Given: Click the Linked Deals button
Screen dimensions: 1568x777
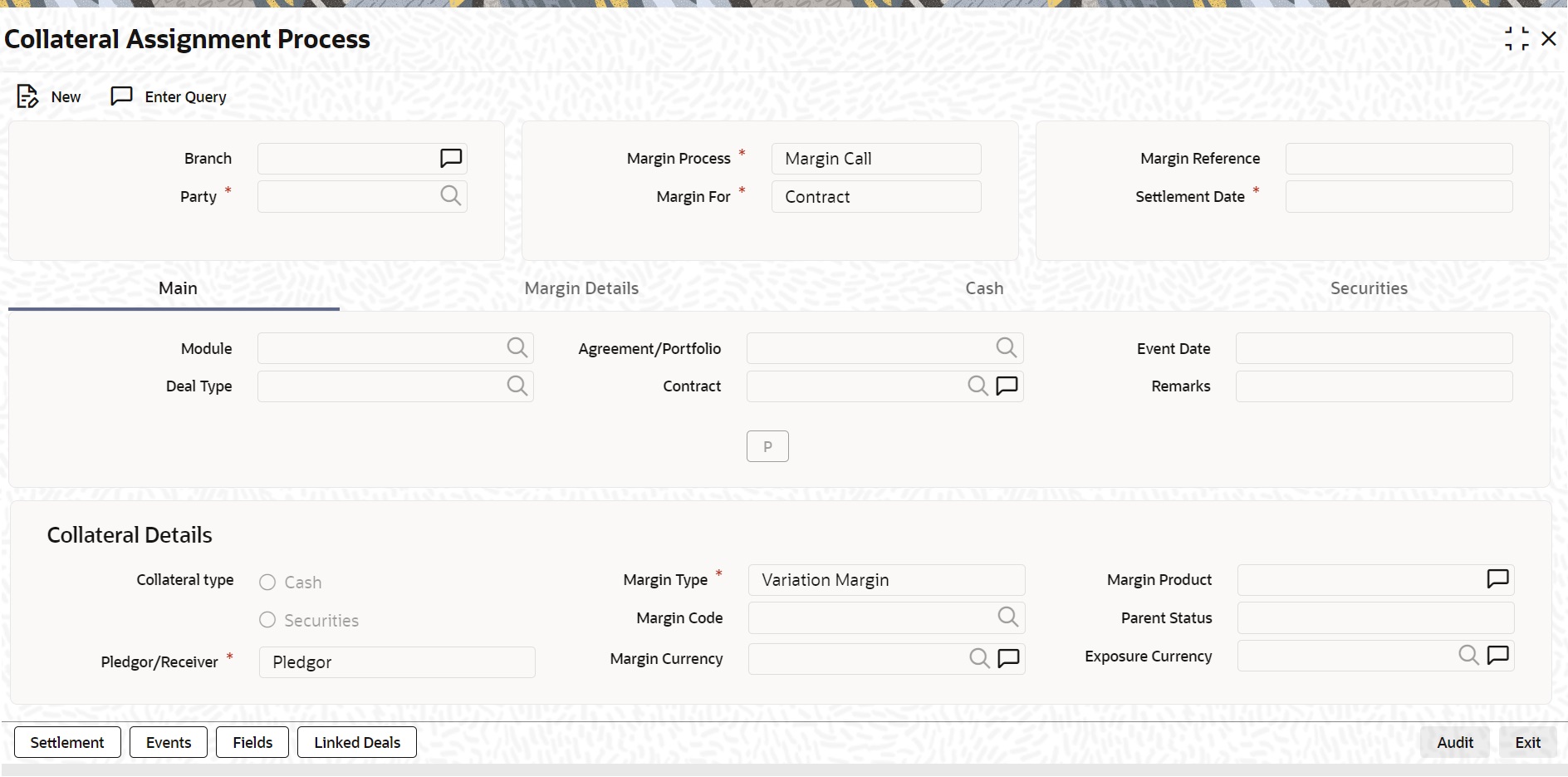Looking at the screenshot, I should pyautogui.click(x=355, y=742).
